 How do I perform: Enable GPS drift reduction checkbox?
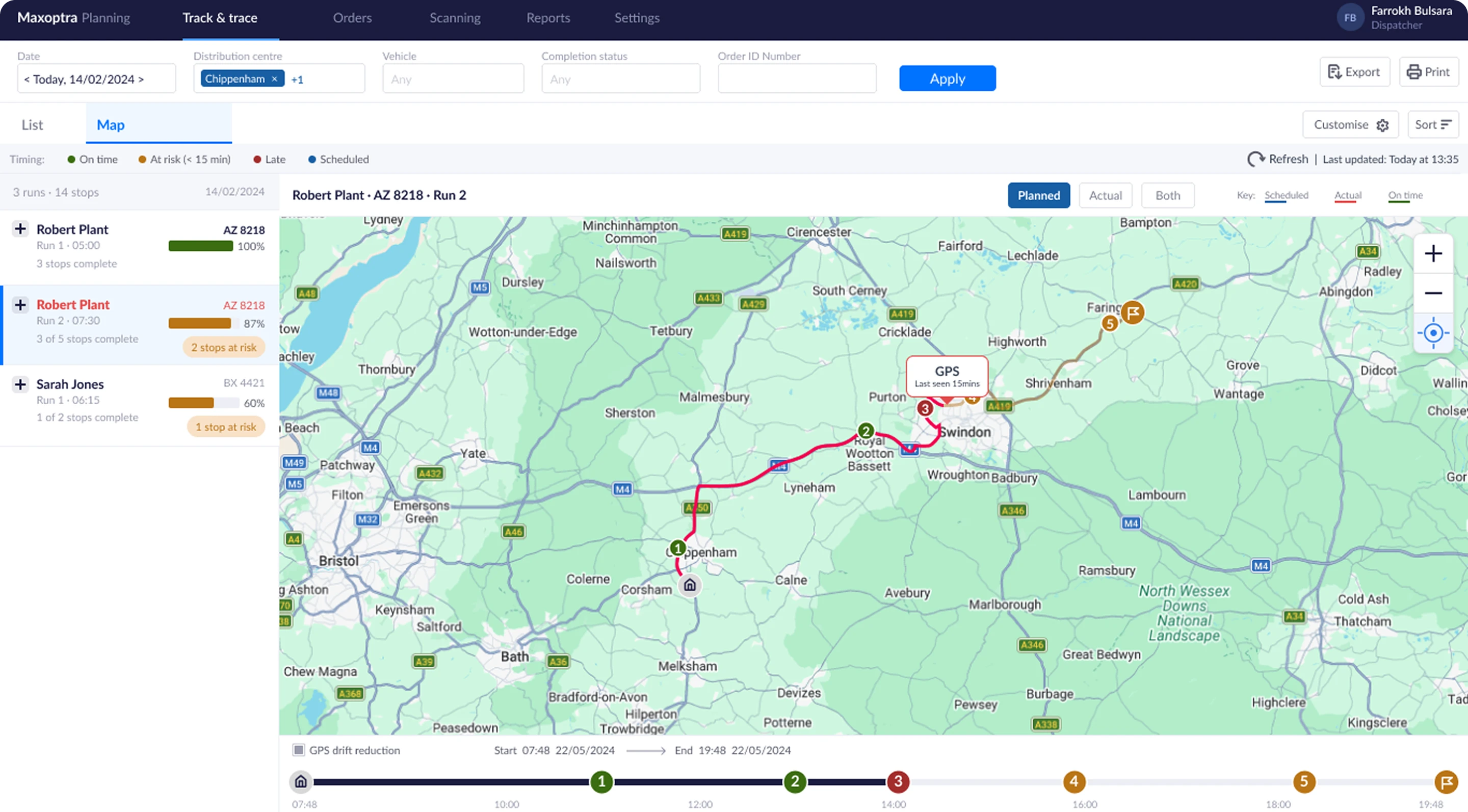[x=298, y=750]
